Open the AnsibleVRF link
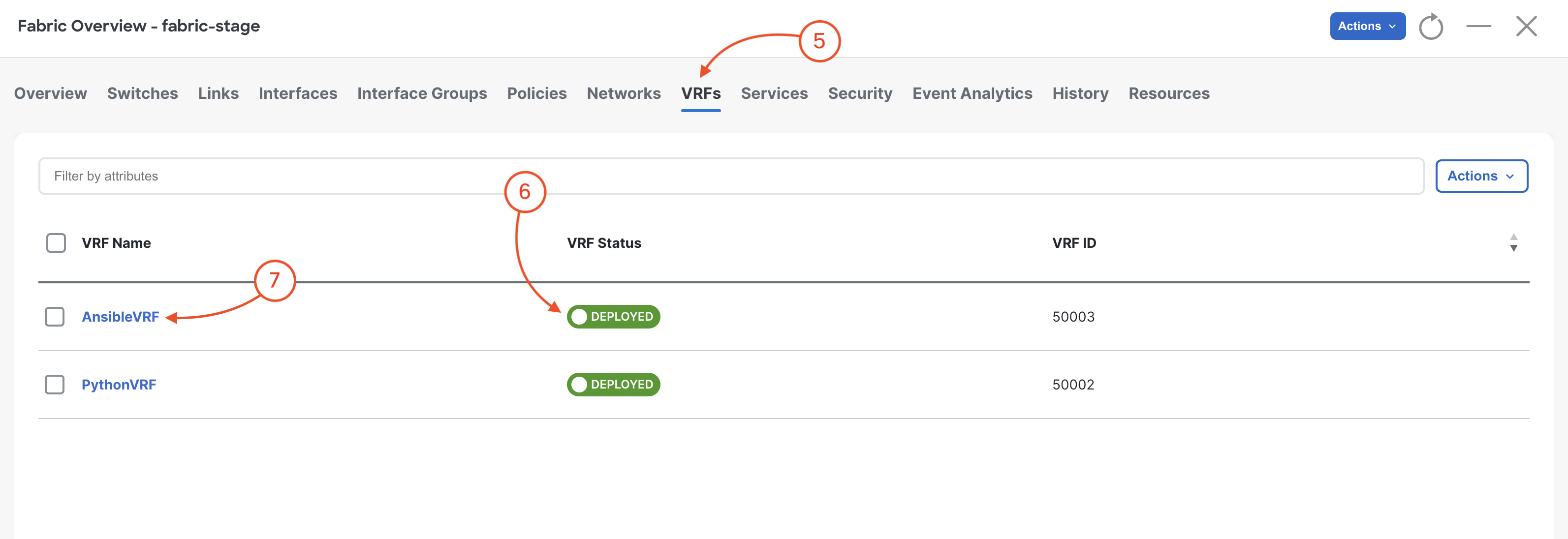 (121, 316)
